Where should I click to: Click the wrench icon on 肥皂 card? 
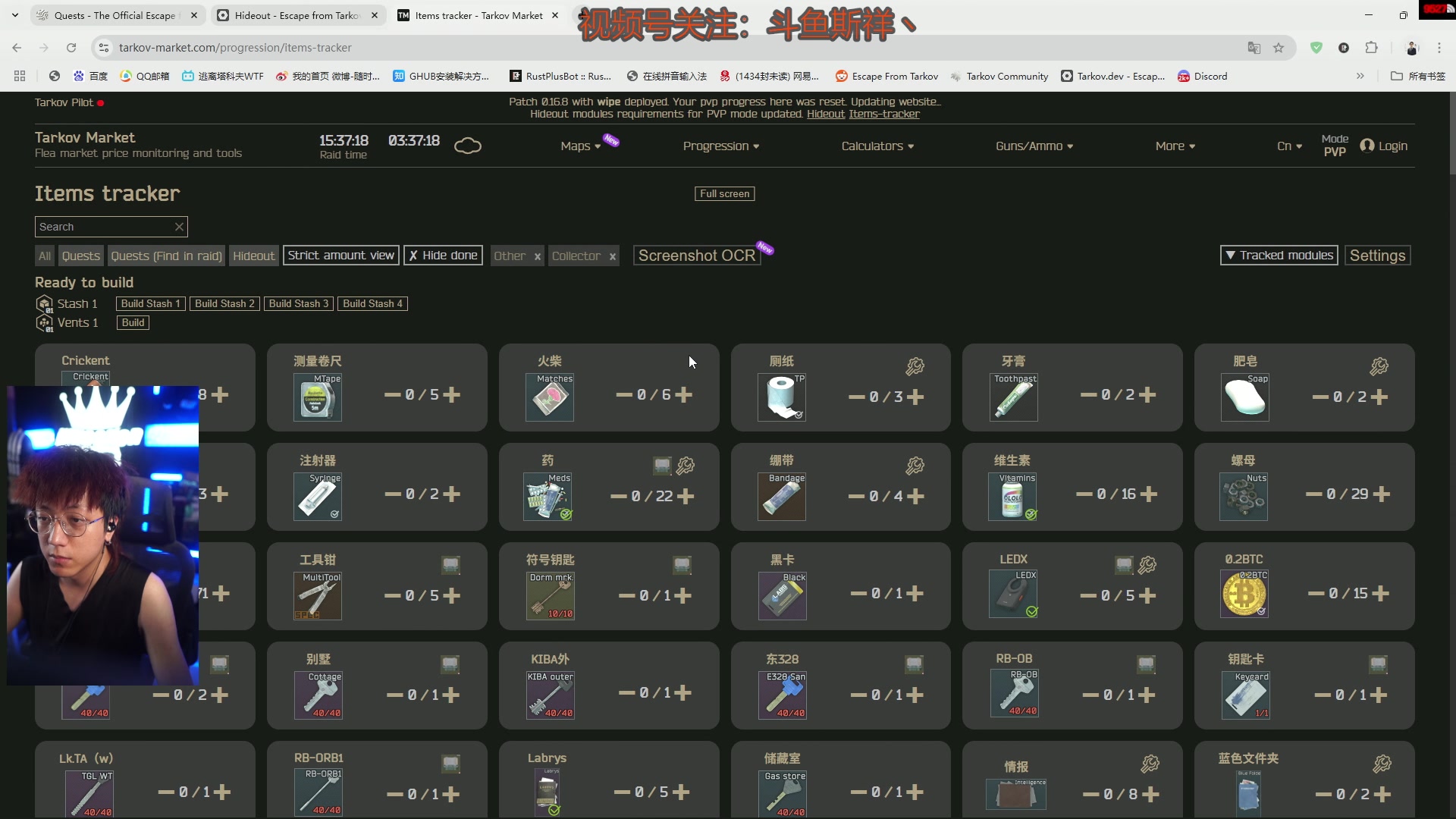pos(1379,366)
